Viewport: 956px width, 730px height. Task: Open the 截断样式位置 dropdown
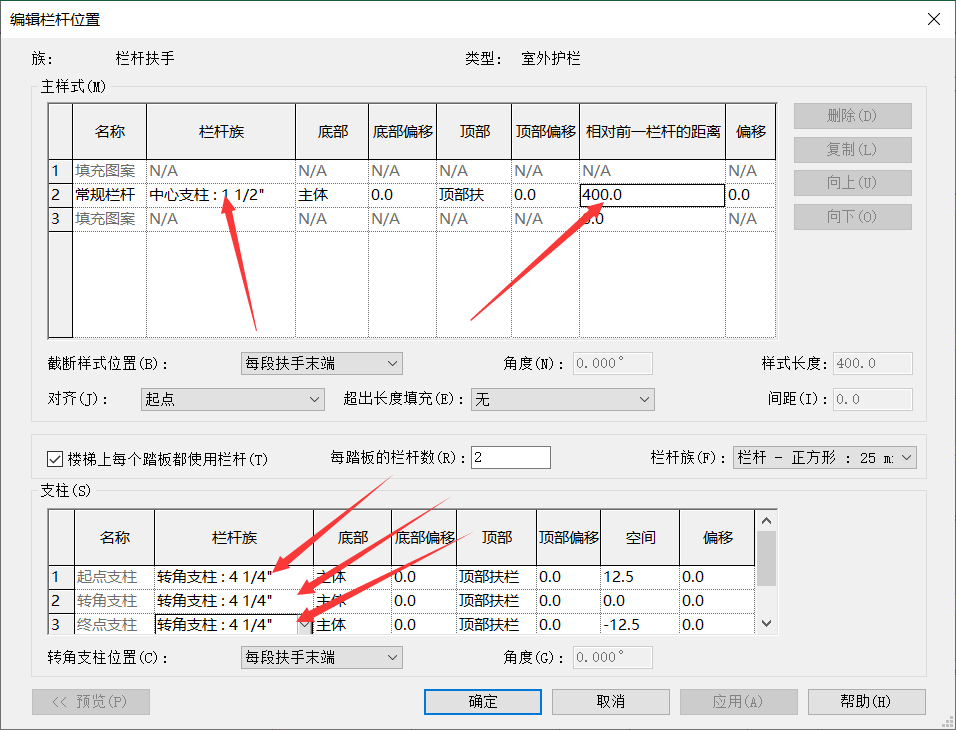321,363
